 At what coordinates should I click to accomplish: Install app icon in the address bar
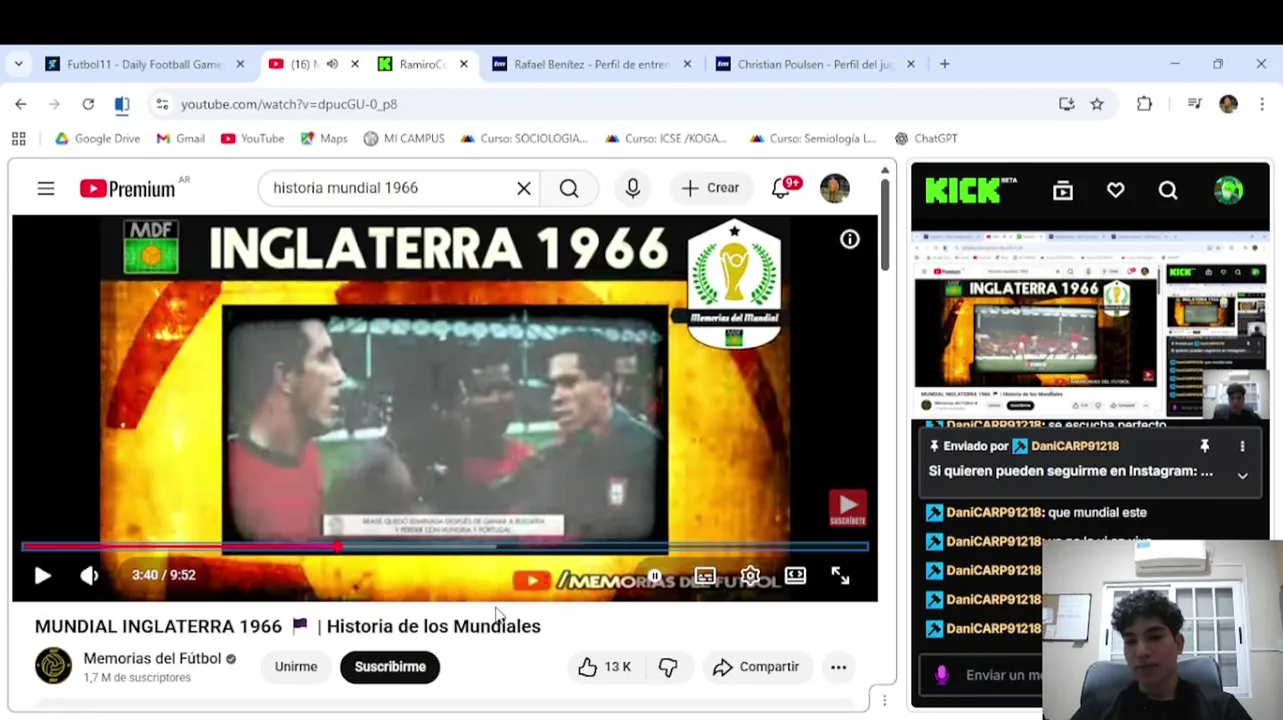point(1066,104)
